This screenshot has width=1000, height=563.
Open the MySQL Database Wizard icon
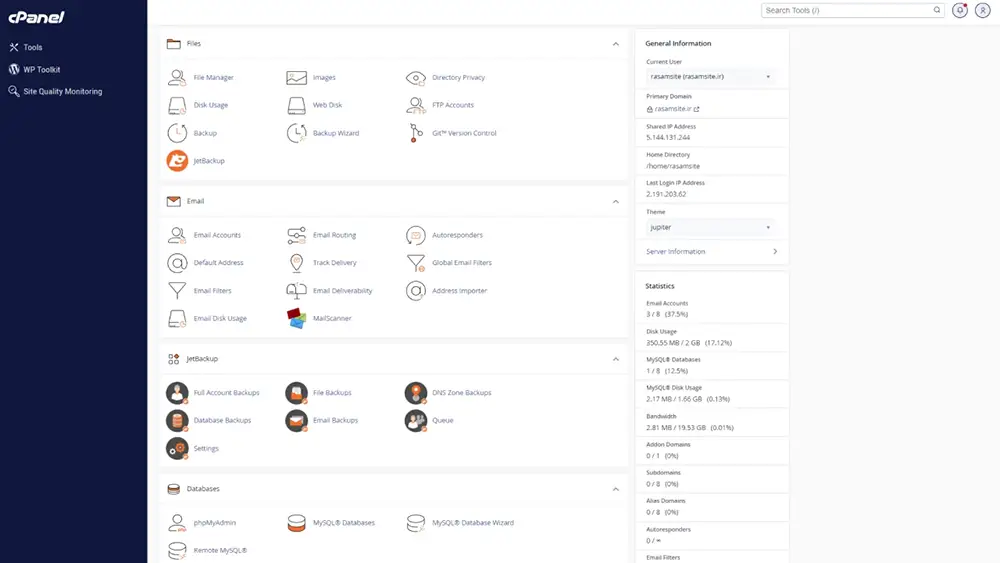click(x=415, y=523)
